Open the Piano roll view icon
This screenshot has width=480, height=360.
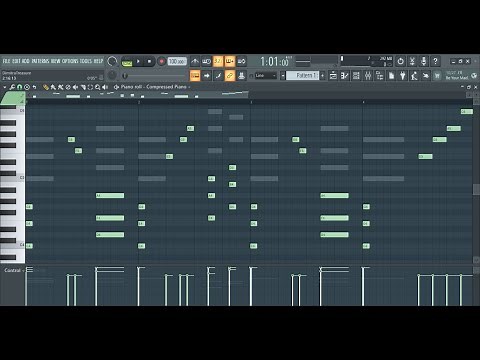pyautogui.click(x=344, y=76)
